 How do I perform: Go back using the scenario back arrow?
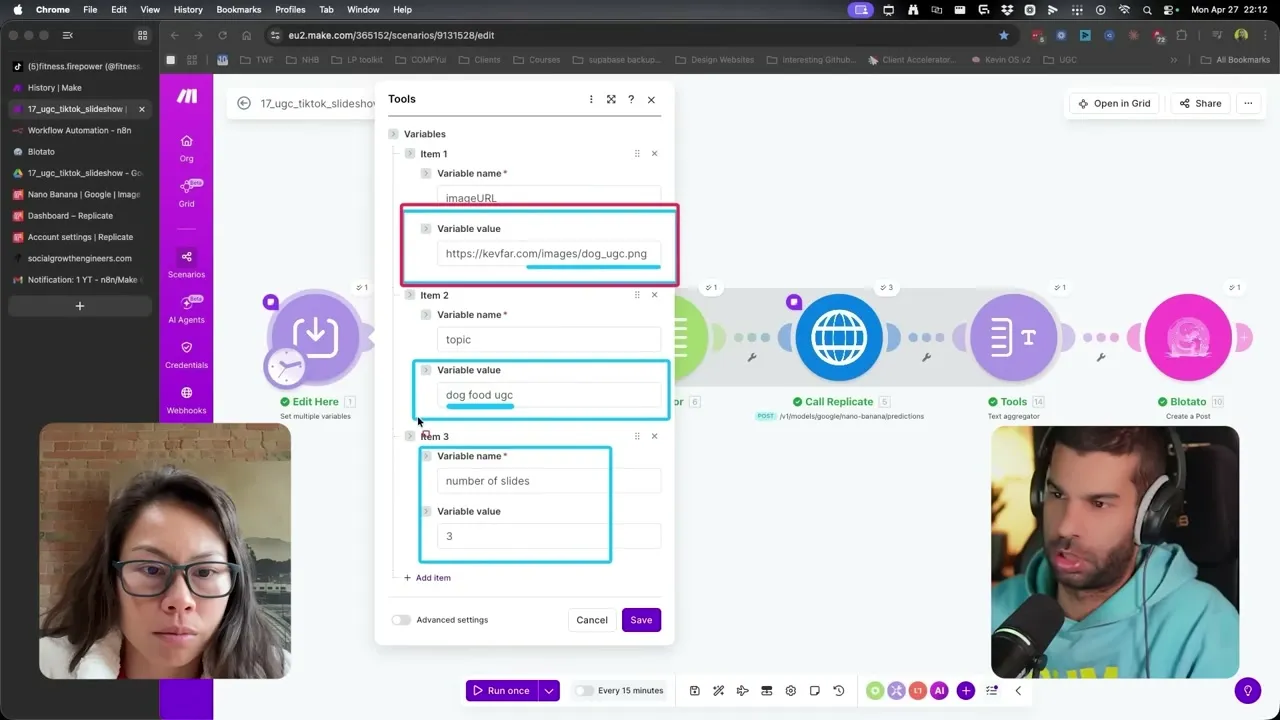click(244, 103)
